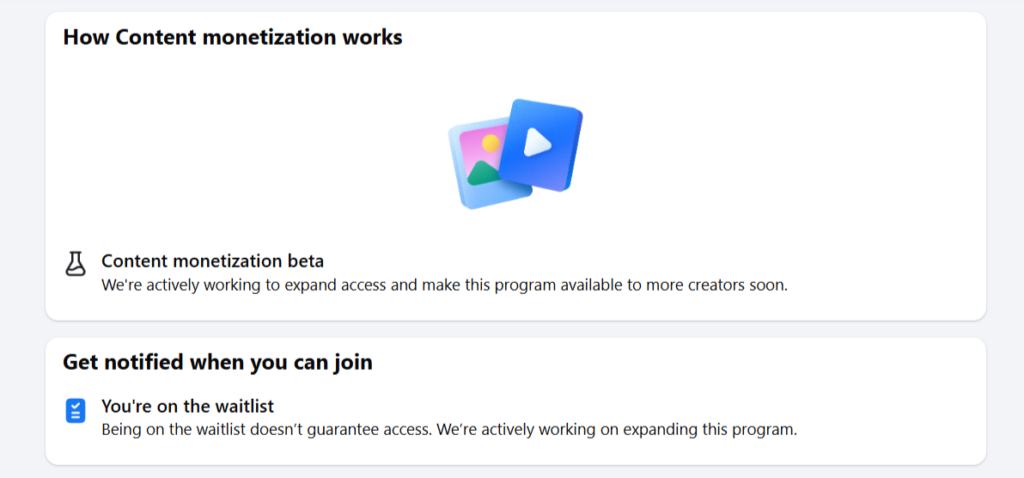The image size is (1024, 478).
Task: Select the "Content monetization beta" title
Action: click(x=213, y=261)
